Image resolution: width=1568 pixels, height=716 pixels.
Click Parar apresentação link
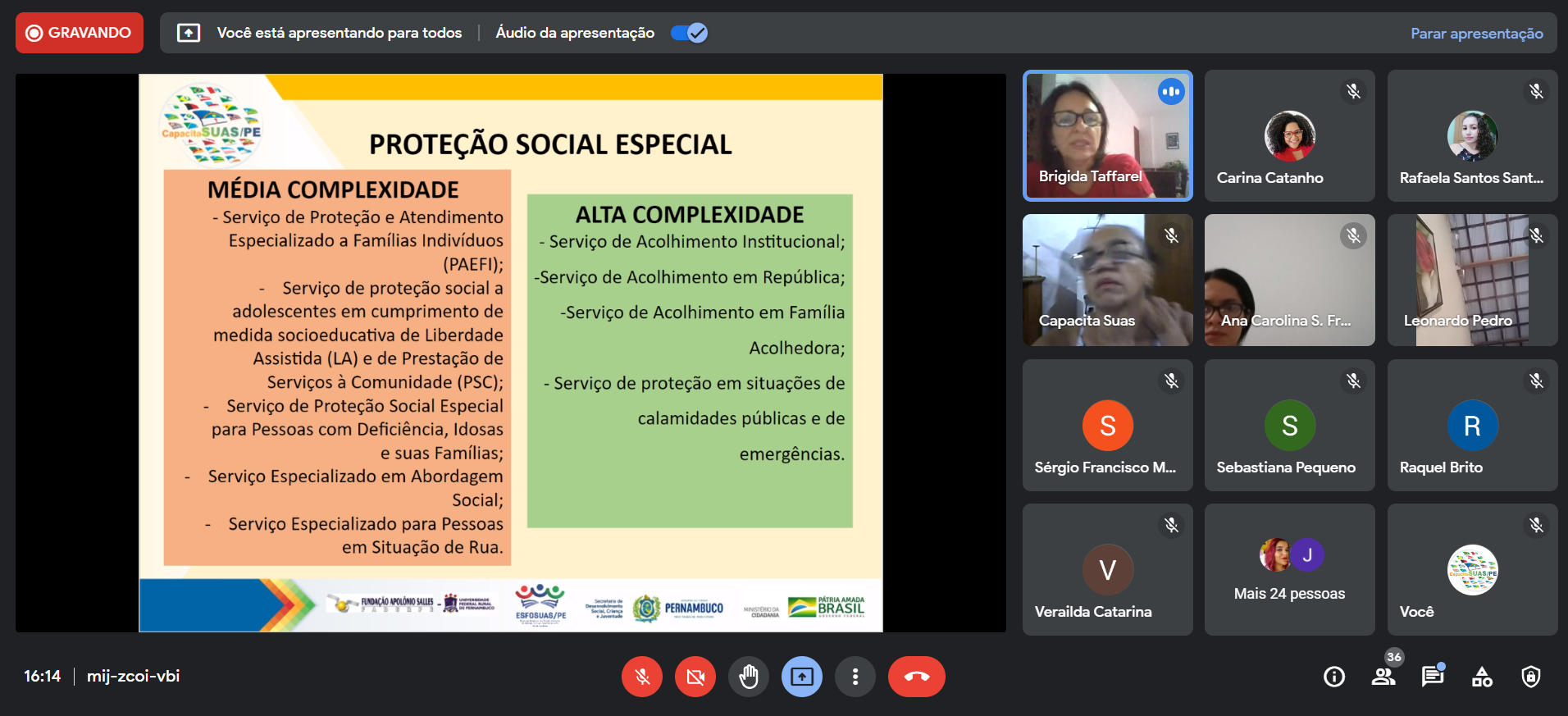1476,34
